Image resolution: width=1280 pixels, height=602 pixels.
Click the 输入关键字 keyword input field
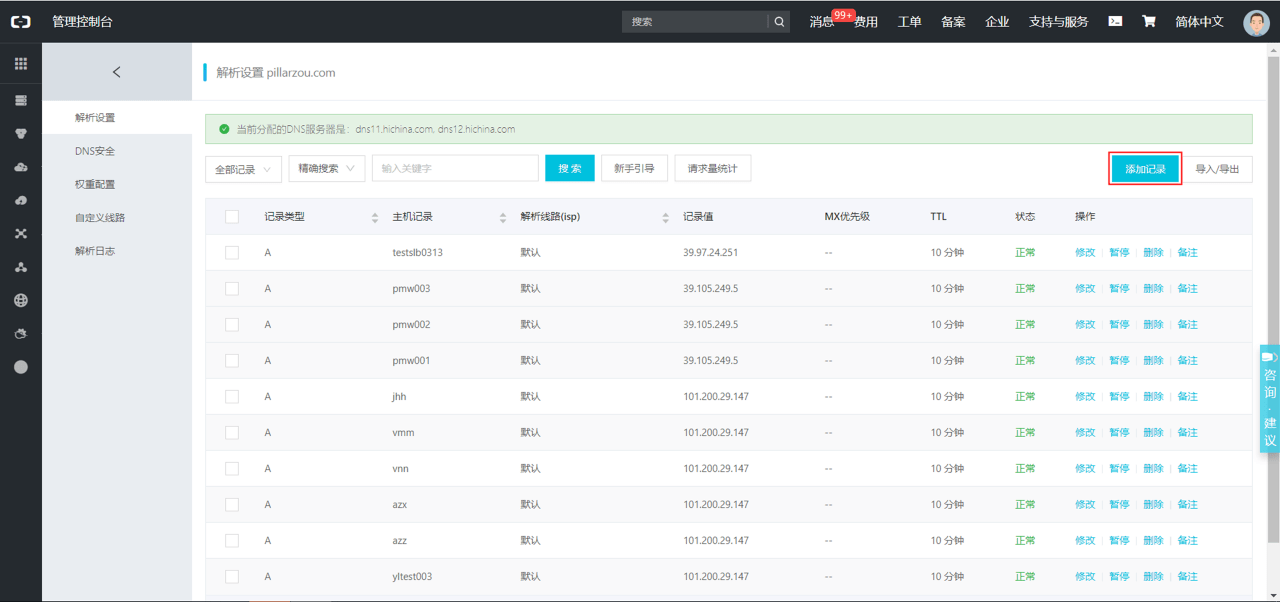click(x=455, y=168)
